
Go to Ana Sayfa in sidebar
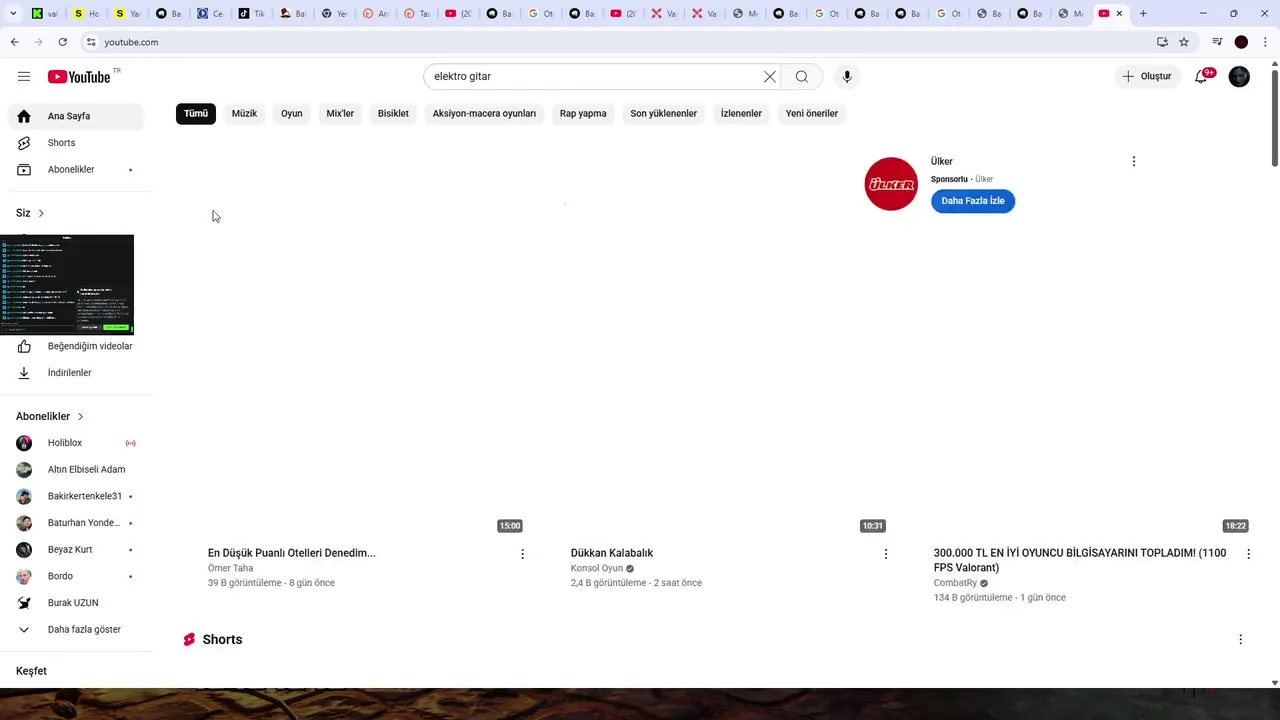point(76,116)
